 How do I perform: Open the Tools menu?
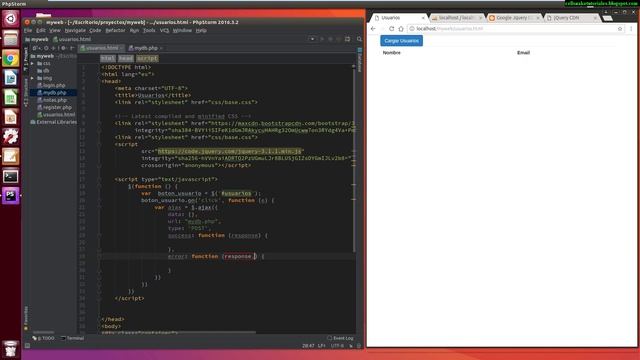coord(149,31)
